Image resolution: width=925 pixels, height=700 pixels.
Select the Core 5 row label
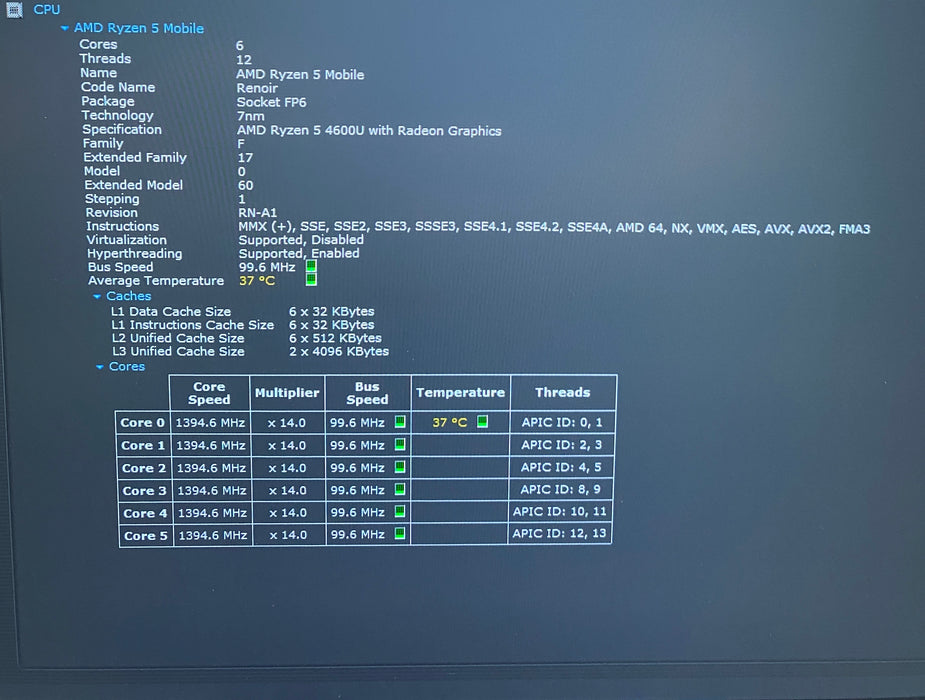coord(146,536)
